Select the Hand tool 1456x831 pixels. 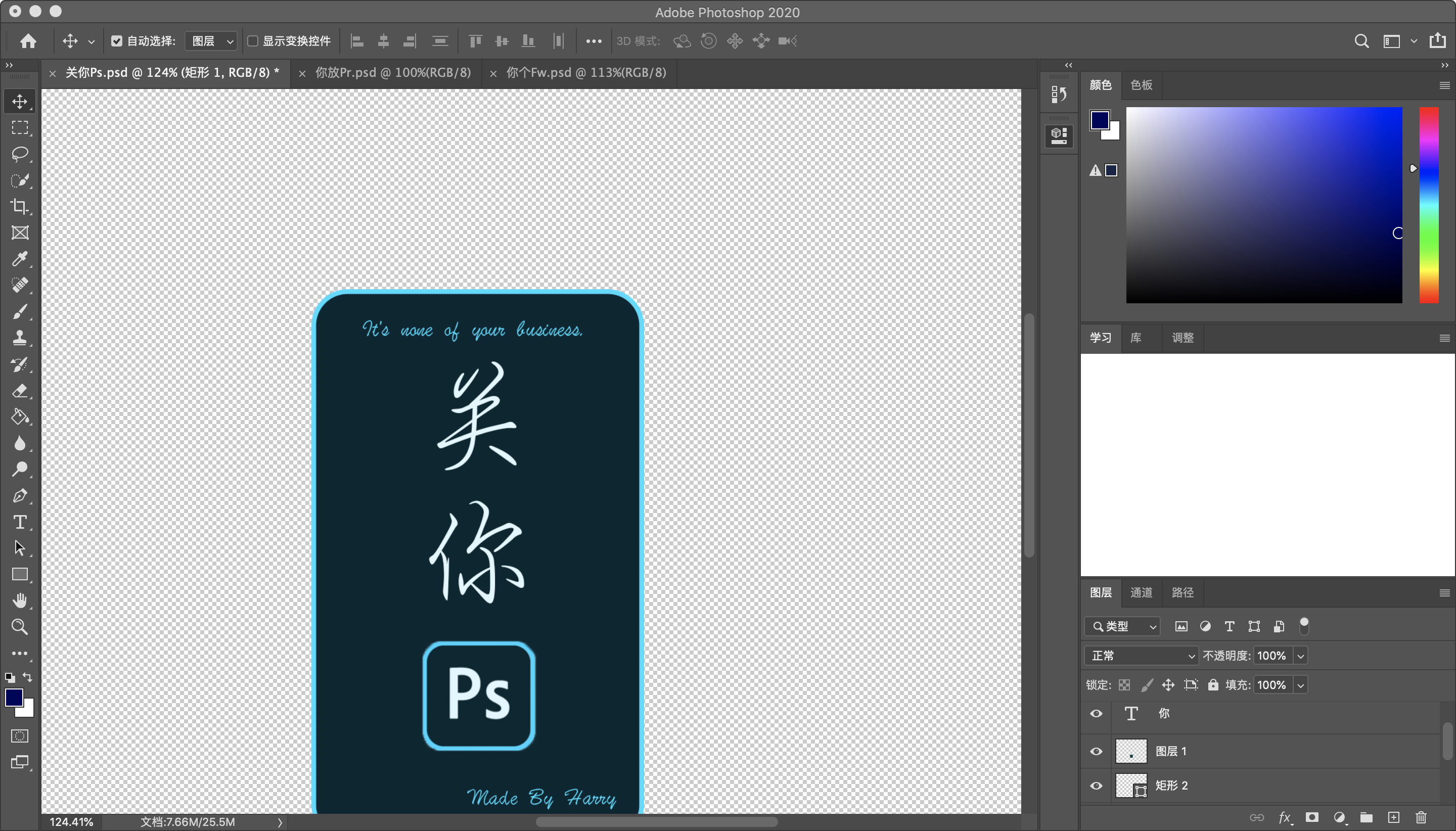point(20,601)
